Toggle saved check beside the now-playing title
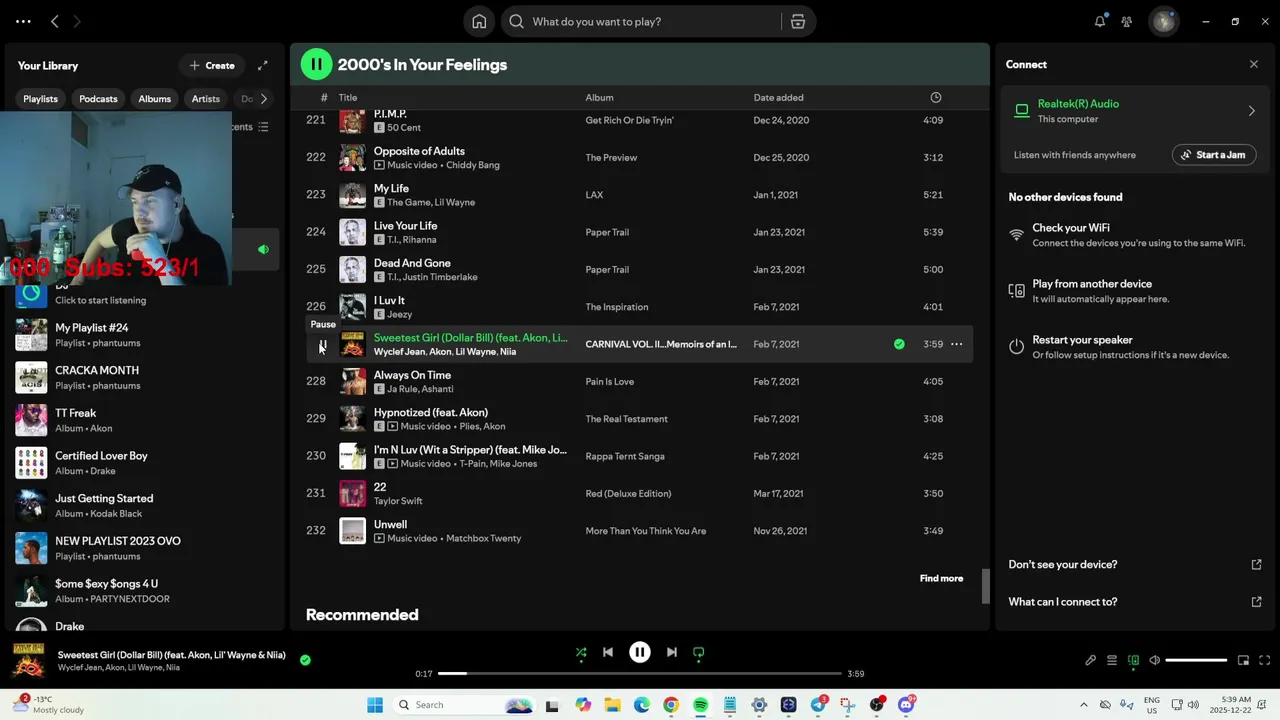Screen dimensions: 1280x720 pyautogui.click(x=305, y=660)
